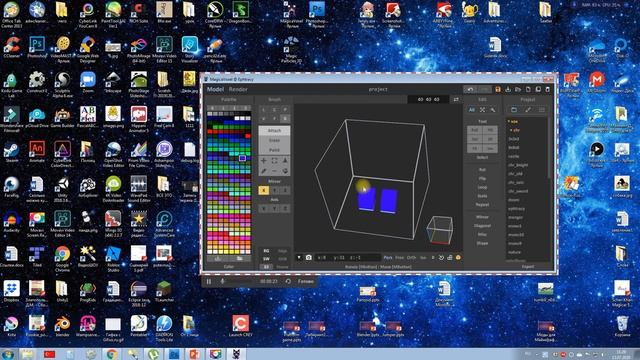Collapse the Tool section header in Edit

click(x=482, y=121)
